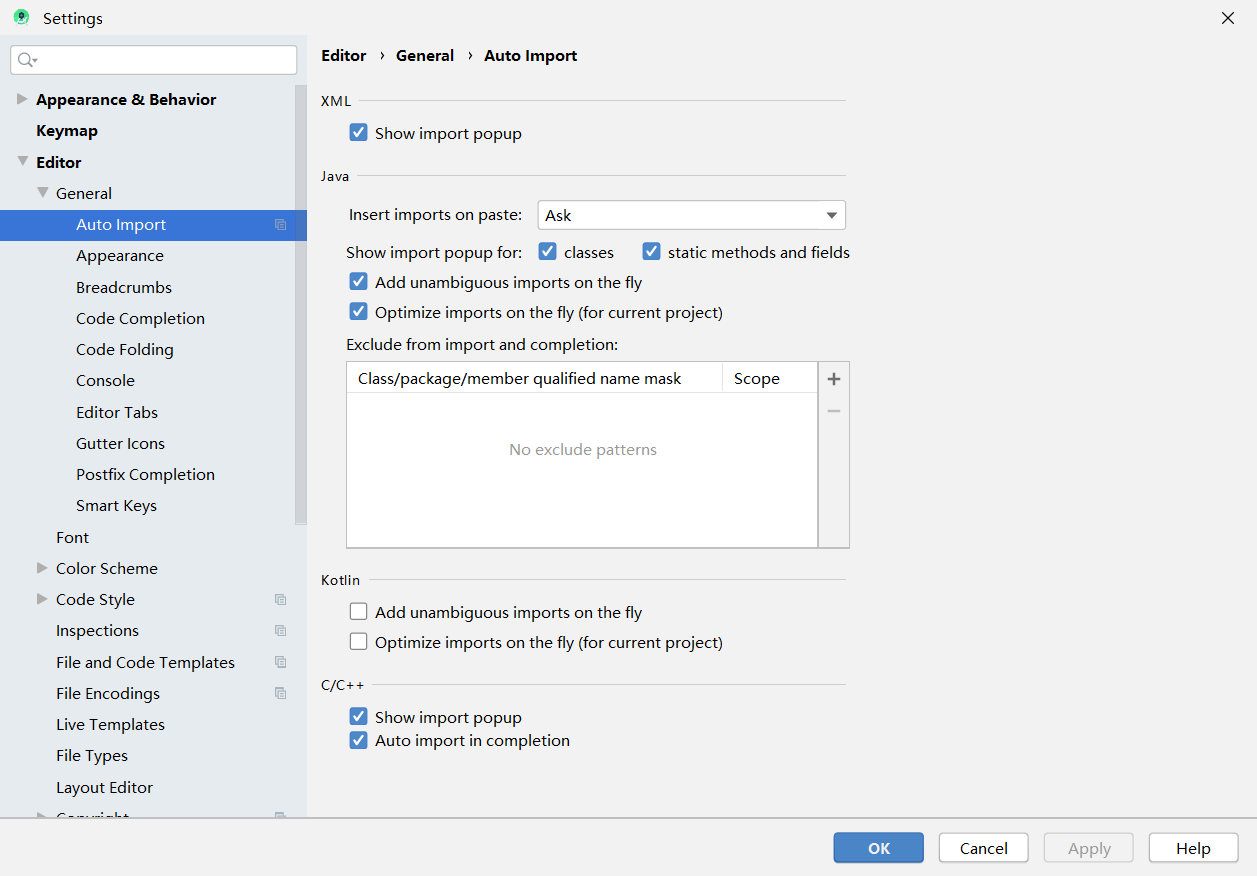1257x876 pixels.
Task: Click the copy-settings icon beside Inspections
Action: click(x=281, y=630)
